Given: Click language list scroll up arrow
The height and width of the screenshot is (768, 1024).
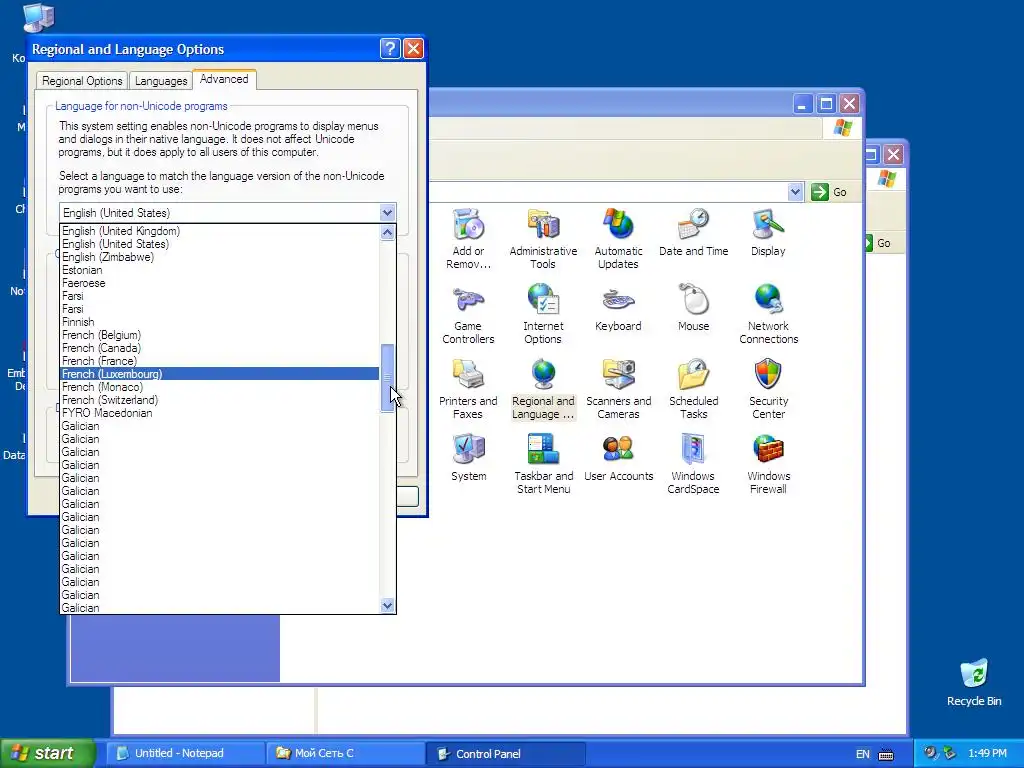Looking at the screenshot, I should tap(387, 232).
